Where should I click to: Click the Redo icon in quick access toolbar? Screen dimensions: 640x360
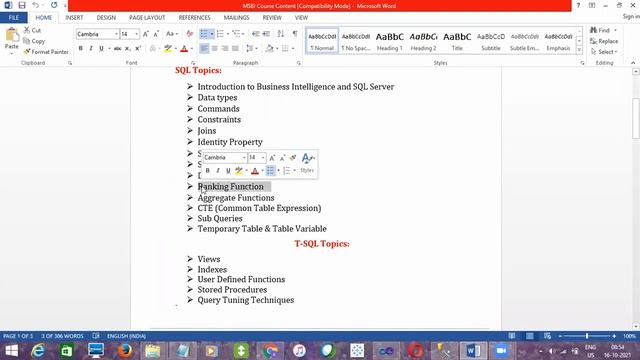[x=54, y=5]
